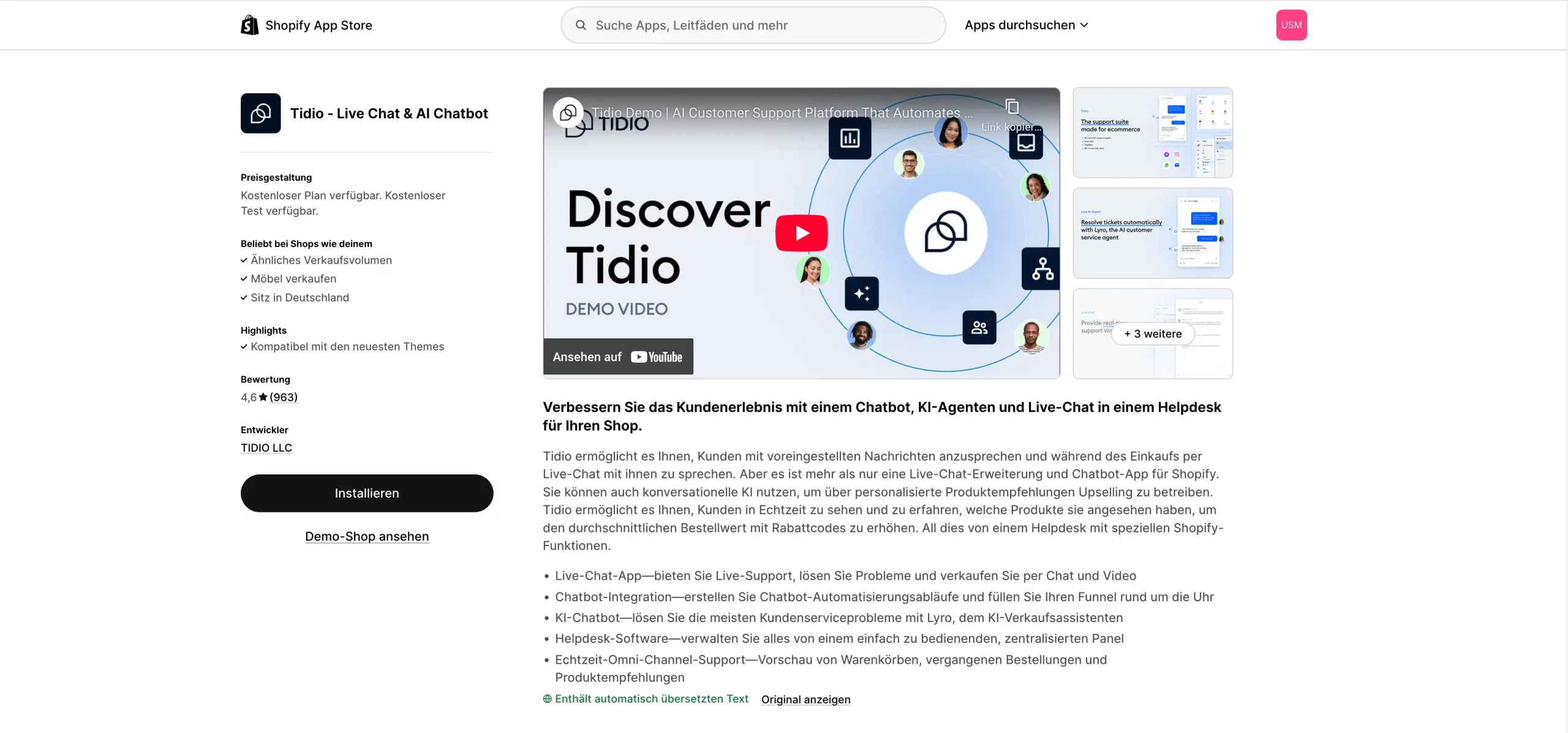Click the Installieren button
This screenshot has width=1568, height=733.
tap(367, 493)
